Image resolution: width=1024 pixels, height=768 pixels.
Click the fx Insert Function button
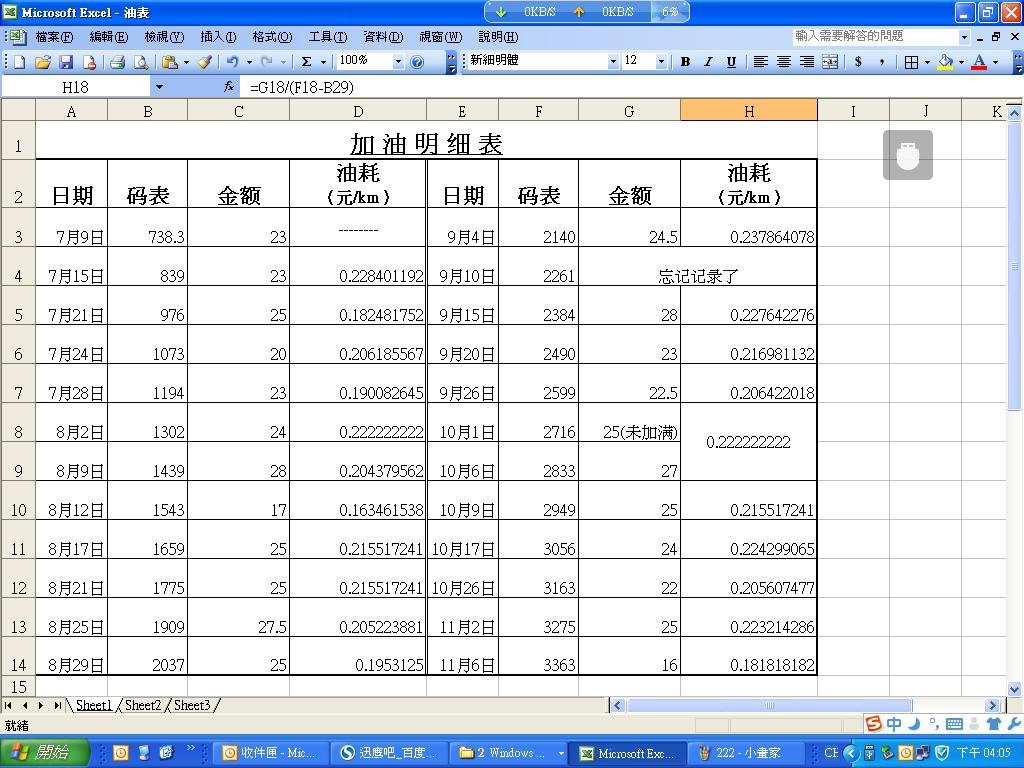229,86
